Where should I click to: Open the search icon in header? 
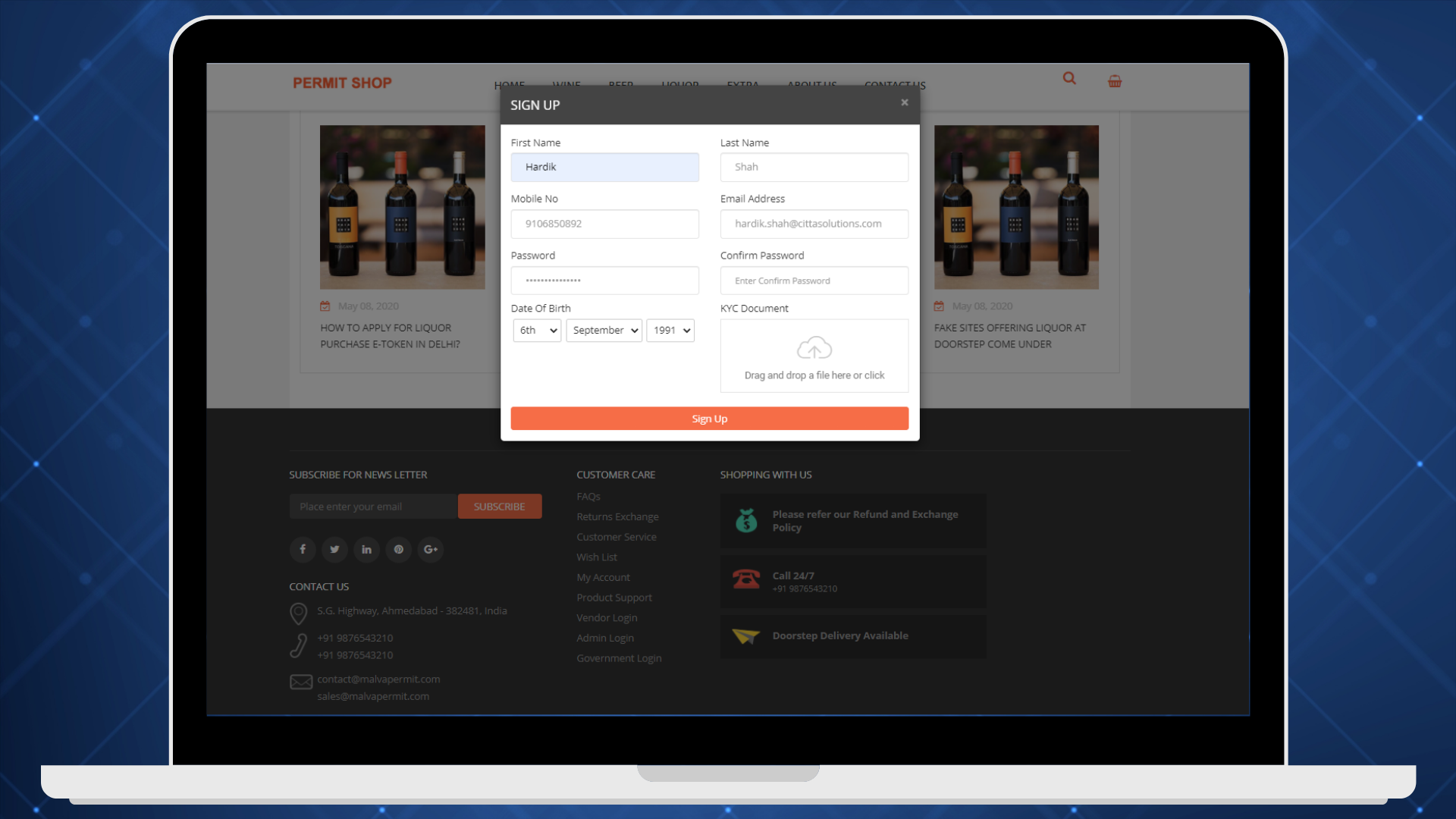tap(1069, 78)
